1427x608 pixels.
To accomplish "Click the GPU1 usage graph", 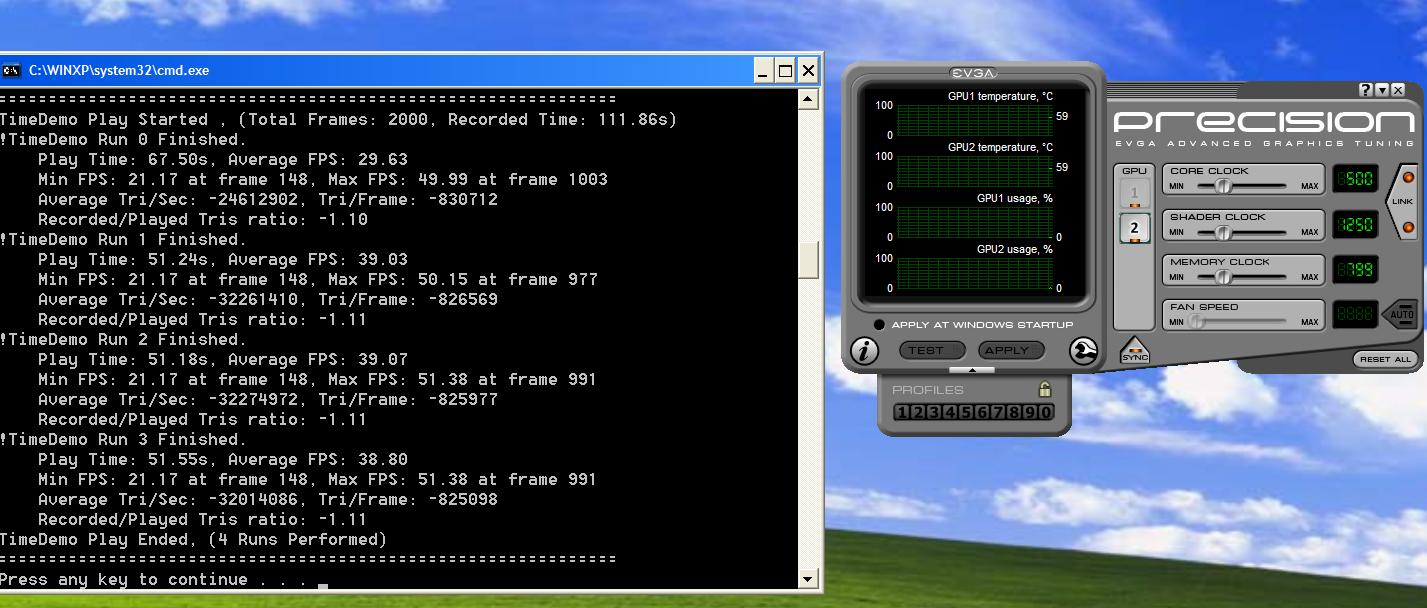I will point(975,222).
